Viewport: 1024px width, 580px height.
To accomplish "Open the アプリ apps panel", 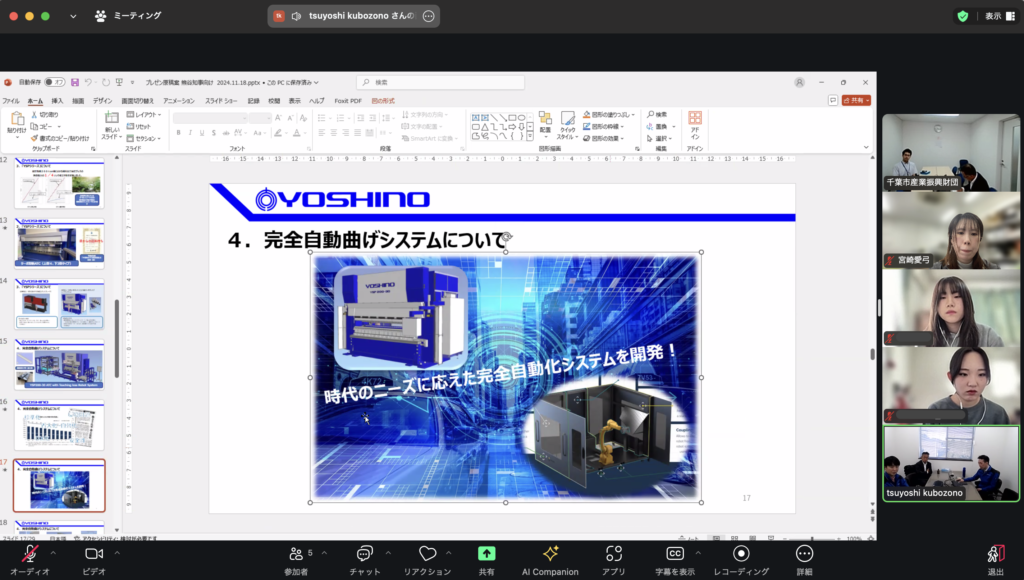I will tap(613, 560).
